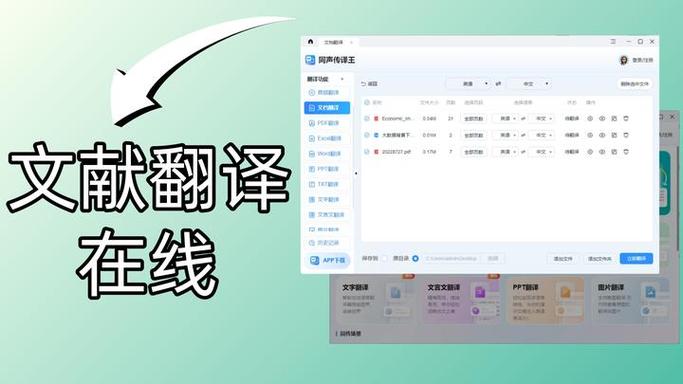The height and width of the screenshot is (384, 683).
Task: Click the 同声传译王 app logo
Action: click(310, 60)
